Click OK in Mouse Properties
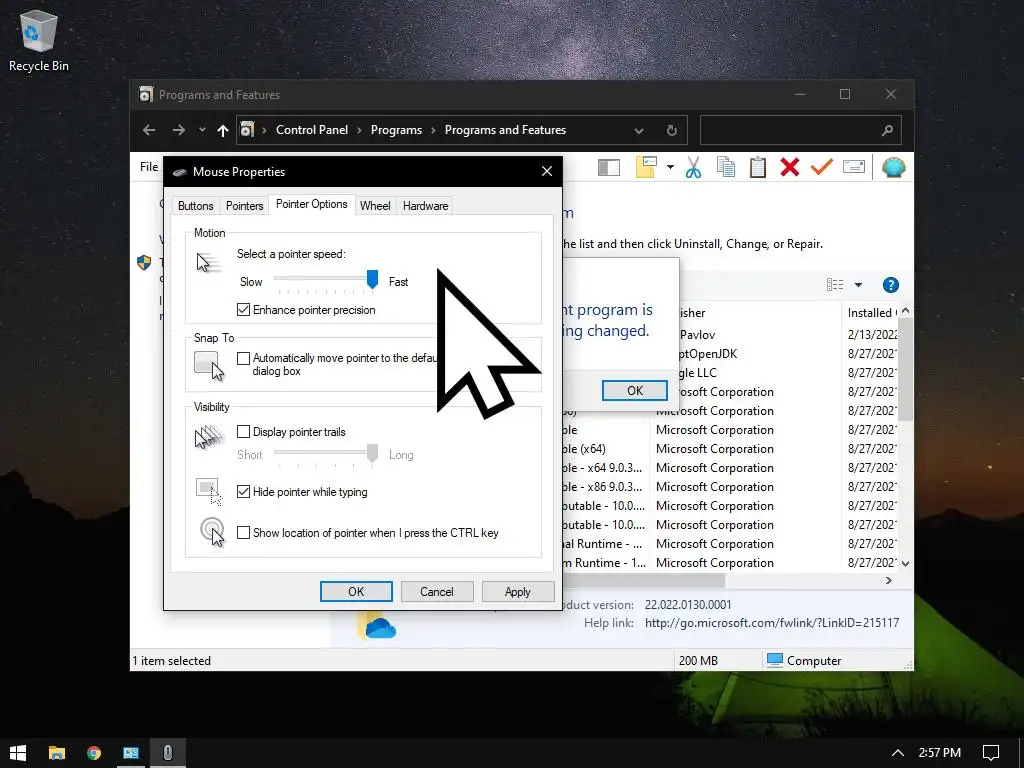 356,592
